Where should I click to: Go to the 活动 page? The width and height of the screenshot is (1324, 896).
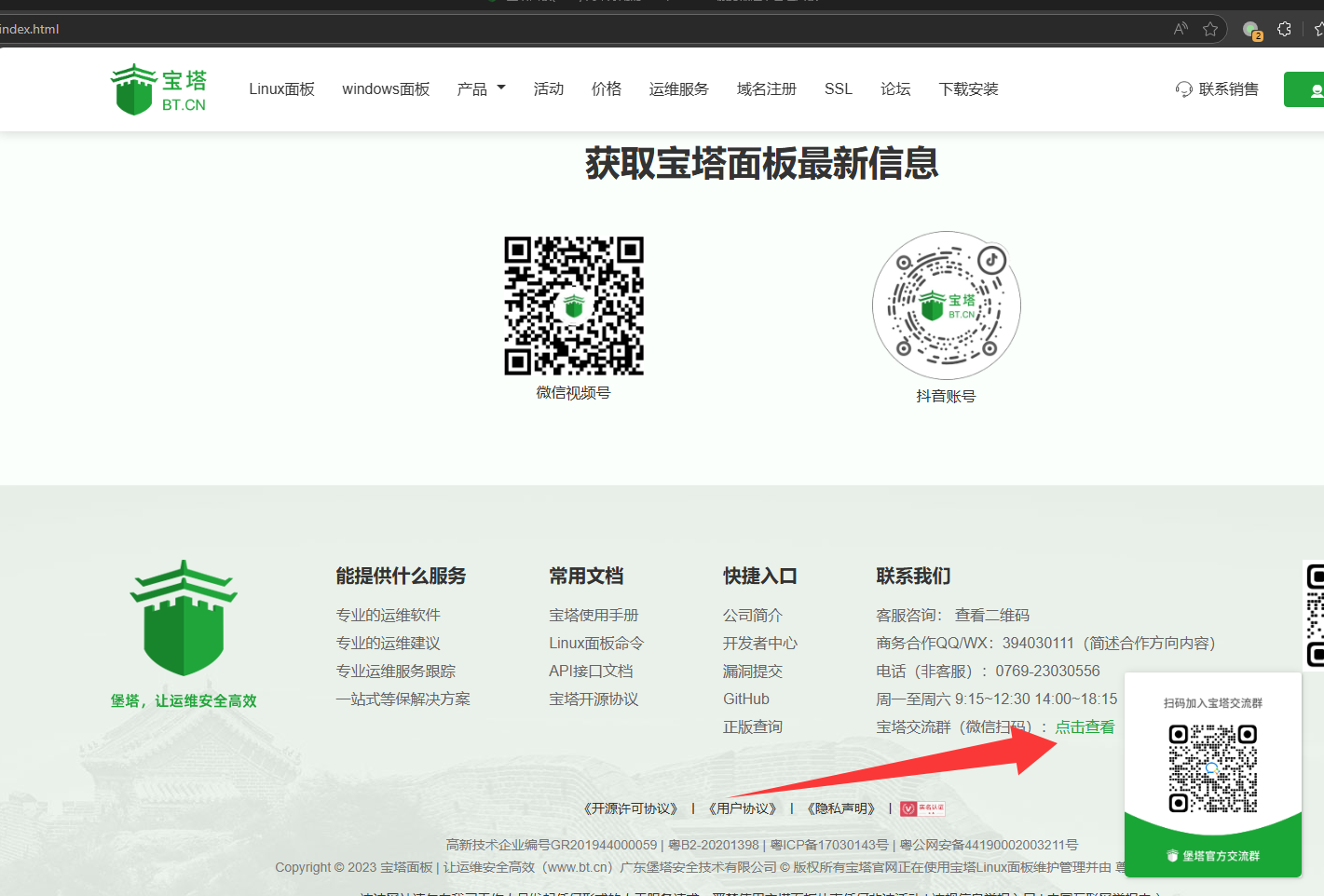pyautogui.click(x=549, y=89)
